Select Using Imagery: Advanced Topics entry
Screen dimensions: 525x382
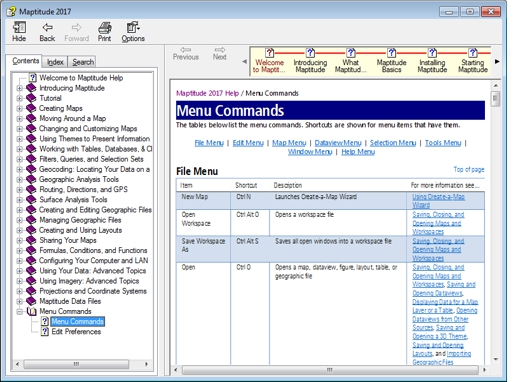pyautogui.click(x=89, y=281)
